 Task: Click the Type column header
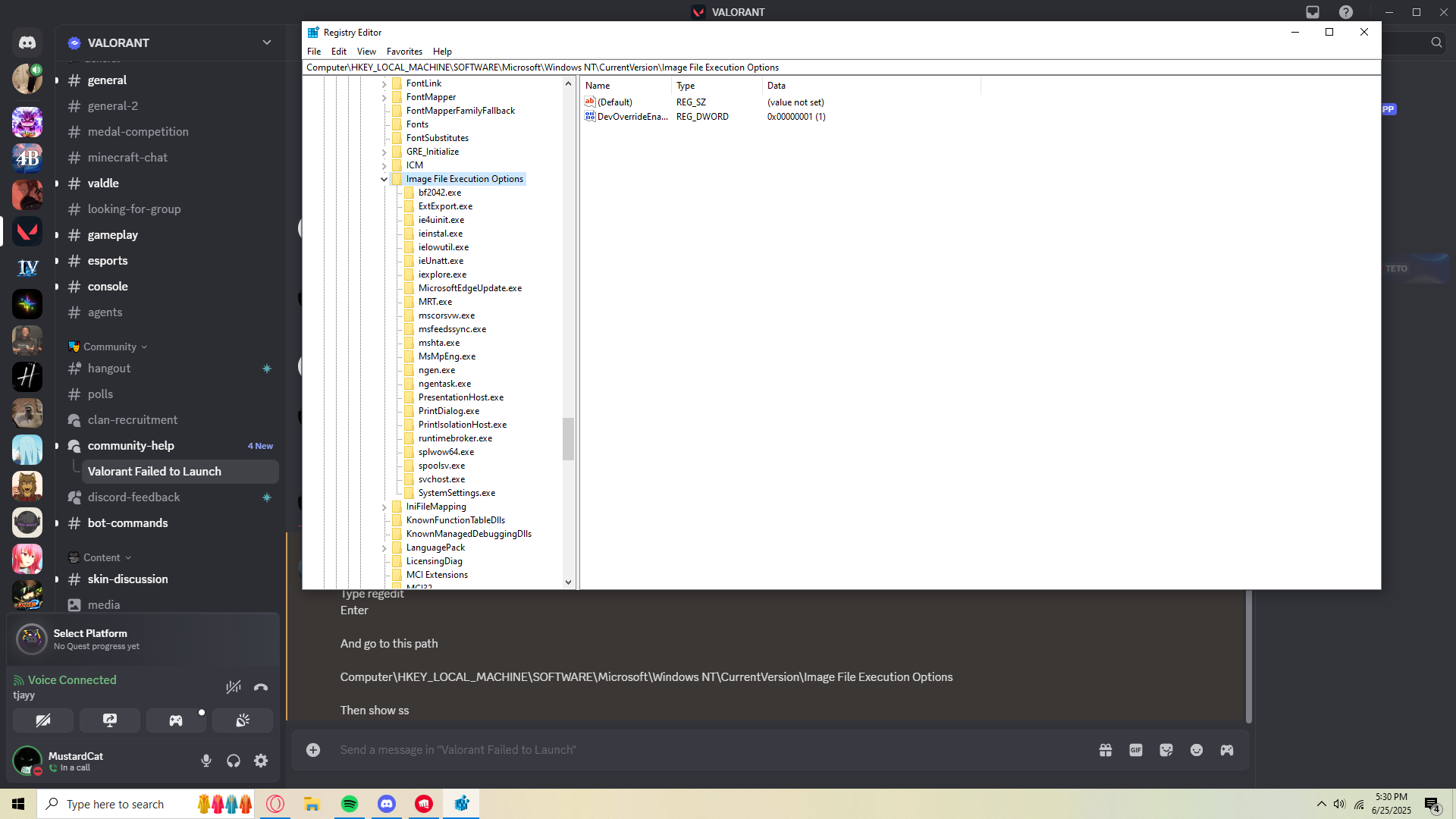717,86
